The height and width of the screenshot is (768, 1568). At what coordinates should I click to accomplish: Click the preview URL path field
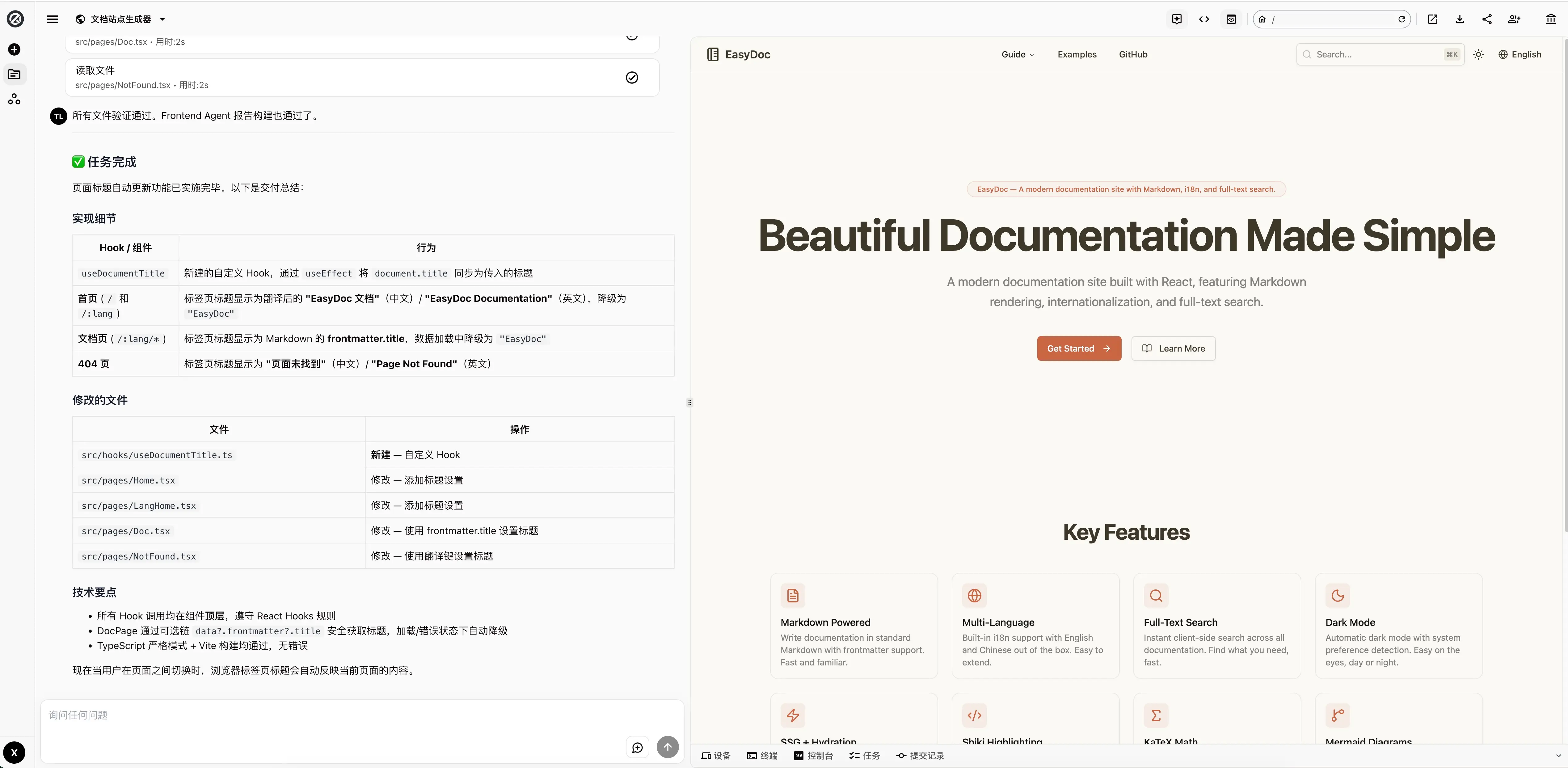tap(1332, 19)
